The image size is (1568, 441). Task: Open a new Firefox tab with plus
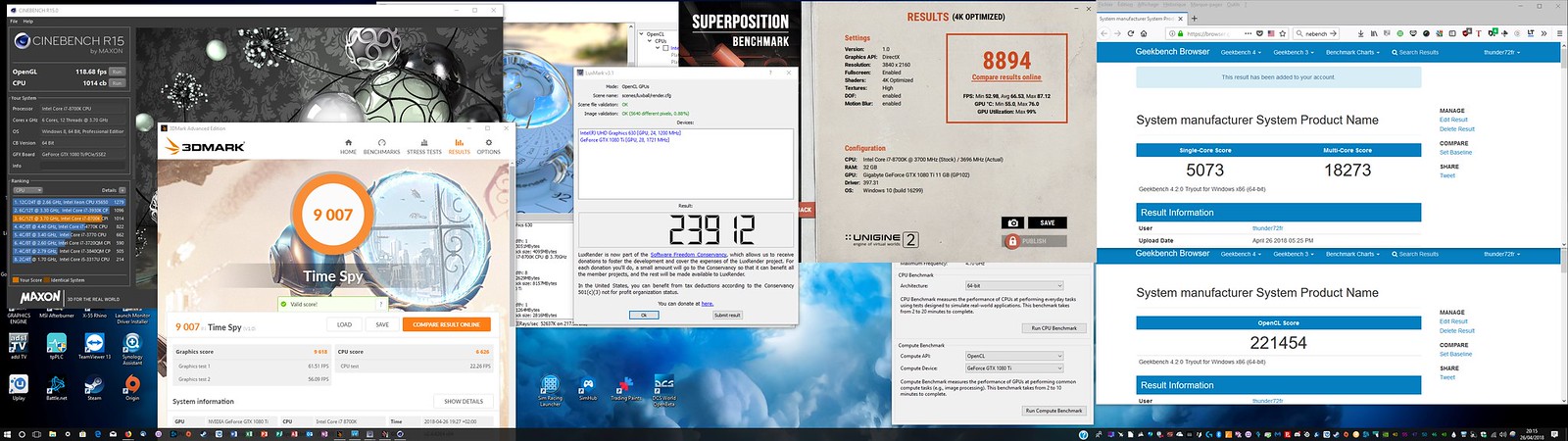[1195, 18]
